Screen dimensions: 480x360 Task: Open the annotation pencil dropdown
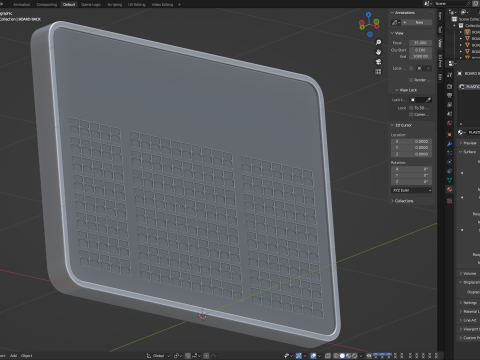[x=395, y=22]
